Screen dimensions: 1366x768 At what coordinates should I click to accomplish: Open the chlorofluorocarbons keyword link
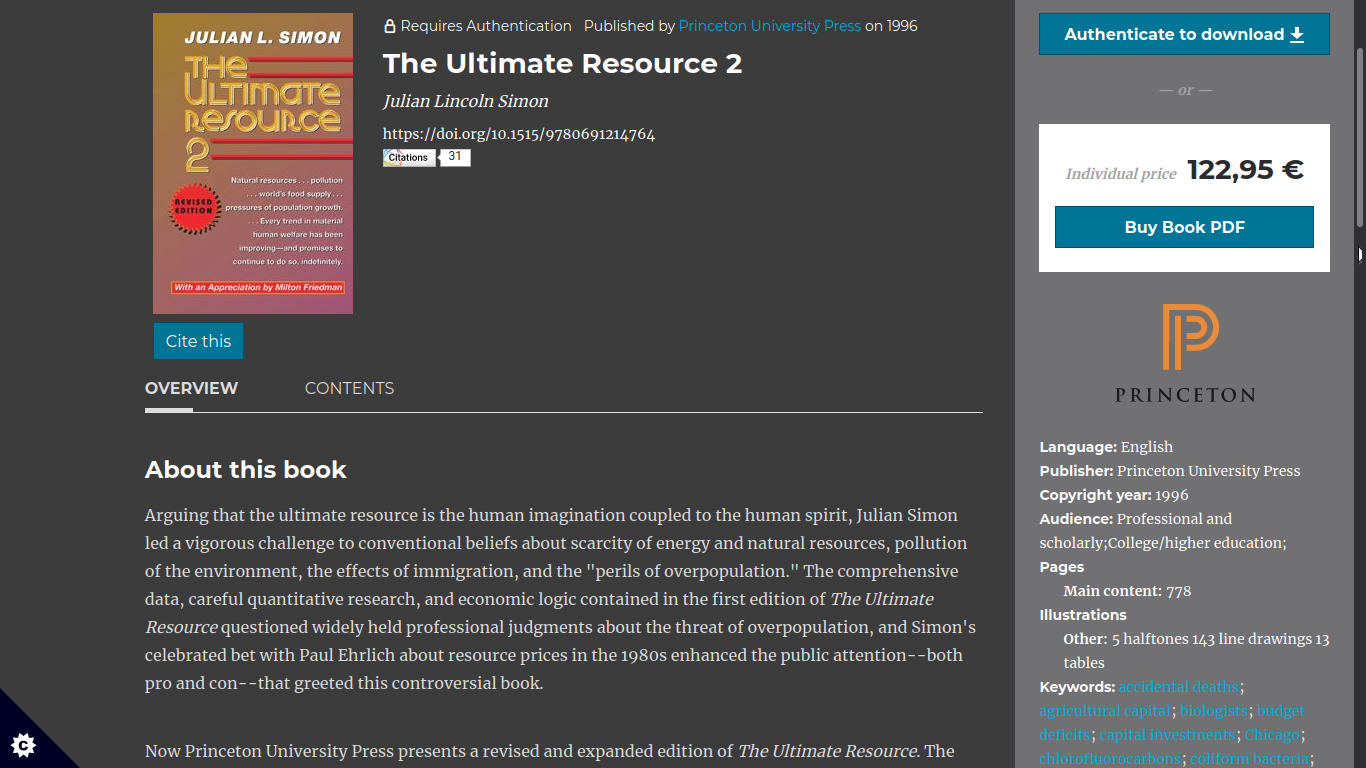pyautogui.click(x=1110, y=759)
